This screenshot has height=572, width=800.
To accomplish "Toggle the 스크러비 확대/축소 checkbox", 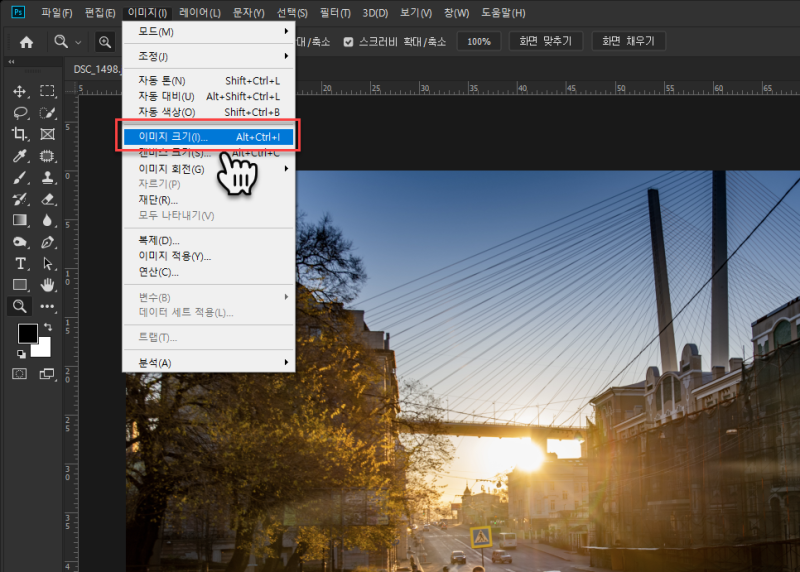I will click(348, 42).
